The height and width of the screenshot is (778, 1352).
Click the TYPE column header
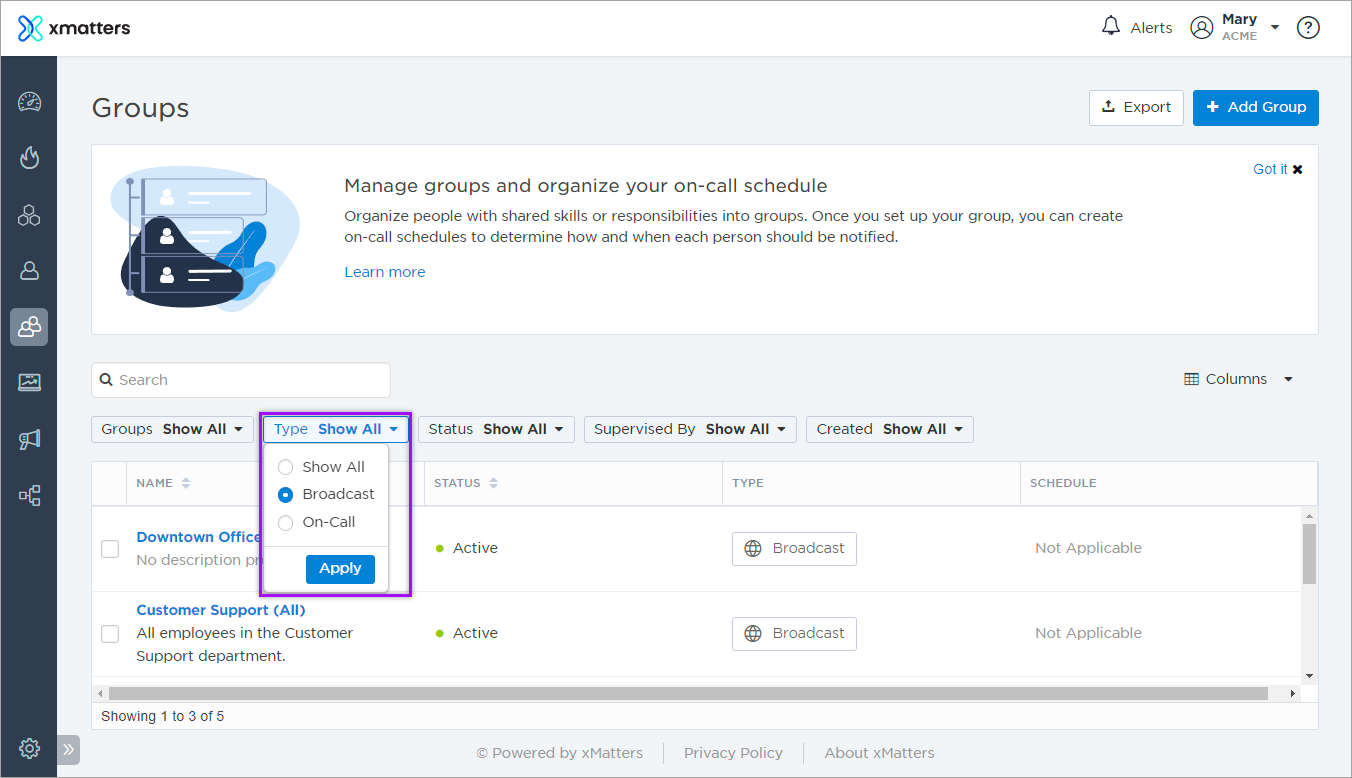pyautogui.click(x=748, y=483)
